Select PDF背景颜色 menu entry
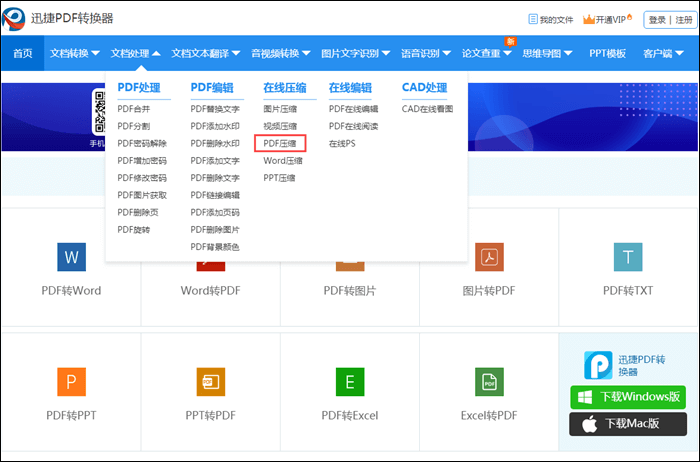700x462 pixels. [215, 247]
